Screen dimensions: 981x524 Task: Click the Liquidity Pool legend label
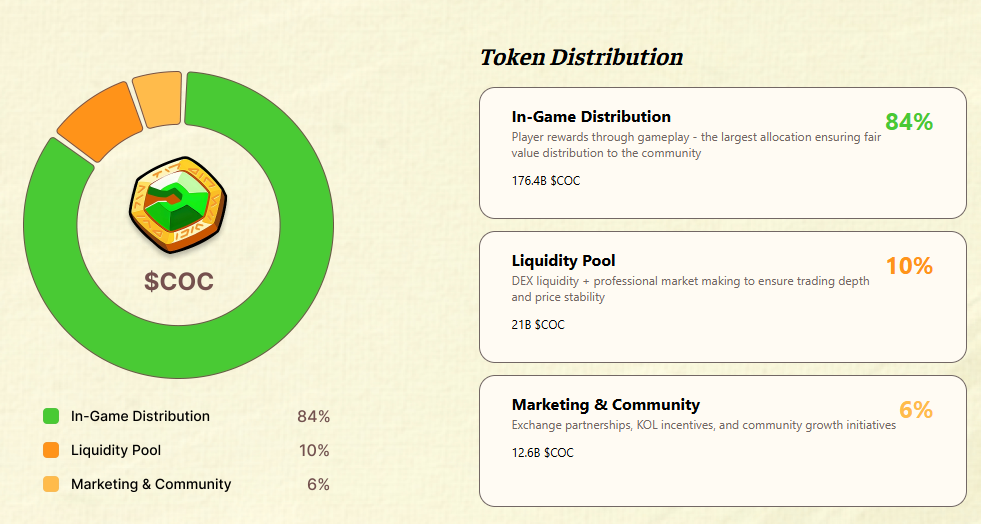pyautogui.click(x=116, y=450)
